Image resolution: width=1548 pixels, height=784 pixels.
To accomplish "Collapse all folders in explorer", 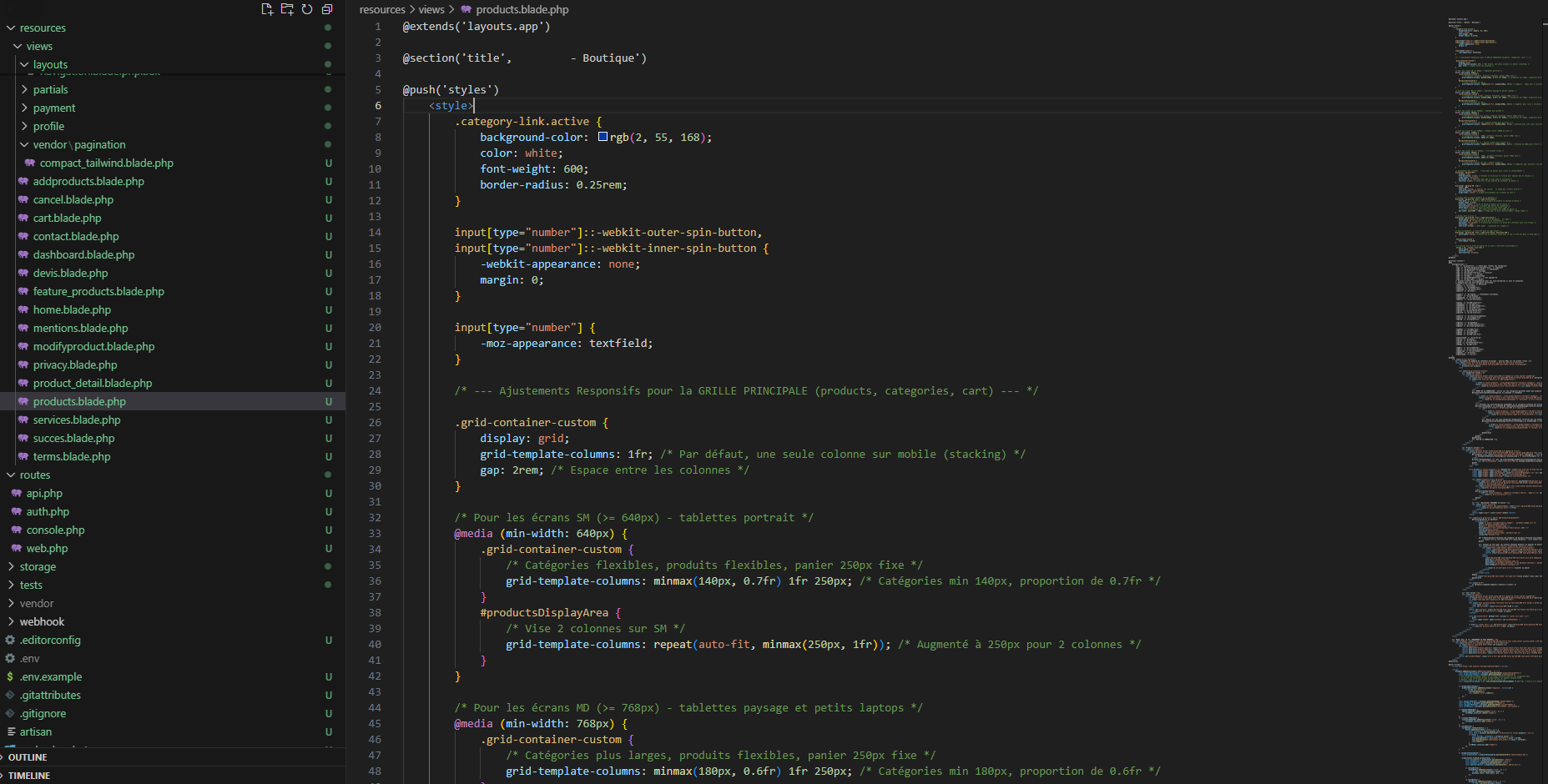I will tap(327, 9).
